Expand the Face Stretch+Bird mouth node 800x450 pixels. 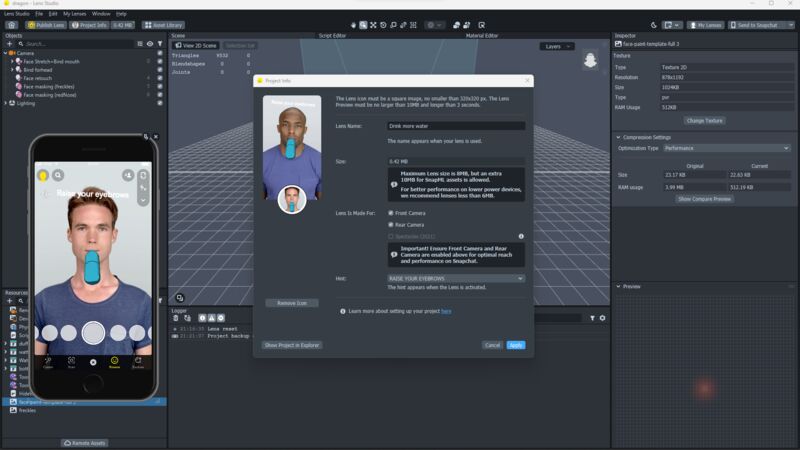(12, 61)
